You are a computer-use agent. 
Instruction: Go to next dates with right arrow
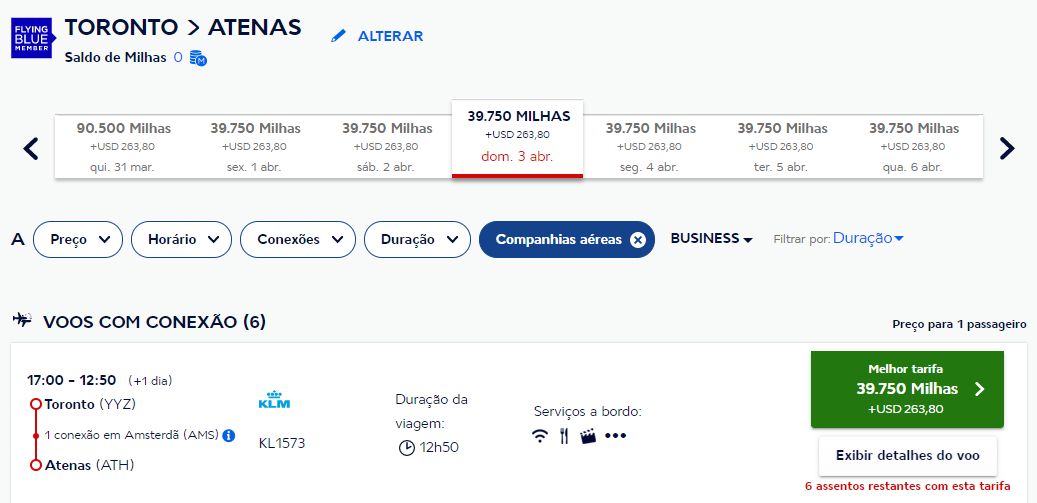[1007, 148]
